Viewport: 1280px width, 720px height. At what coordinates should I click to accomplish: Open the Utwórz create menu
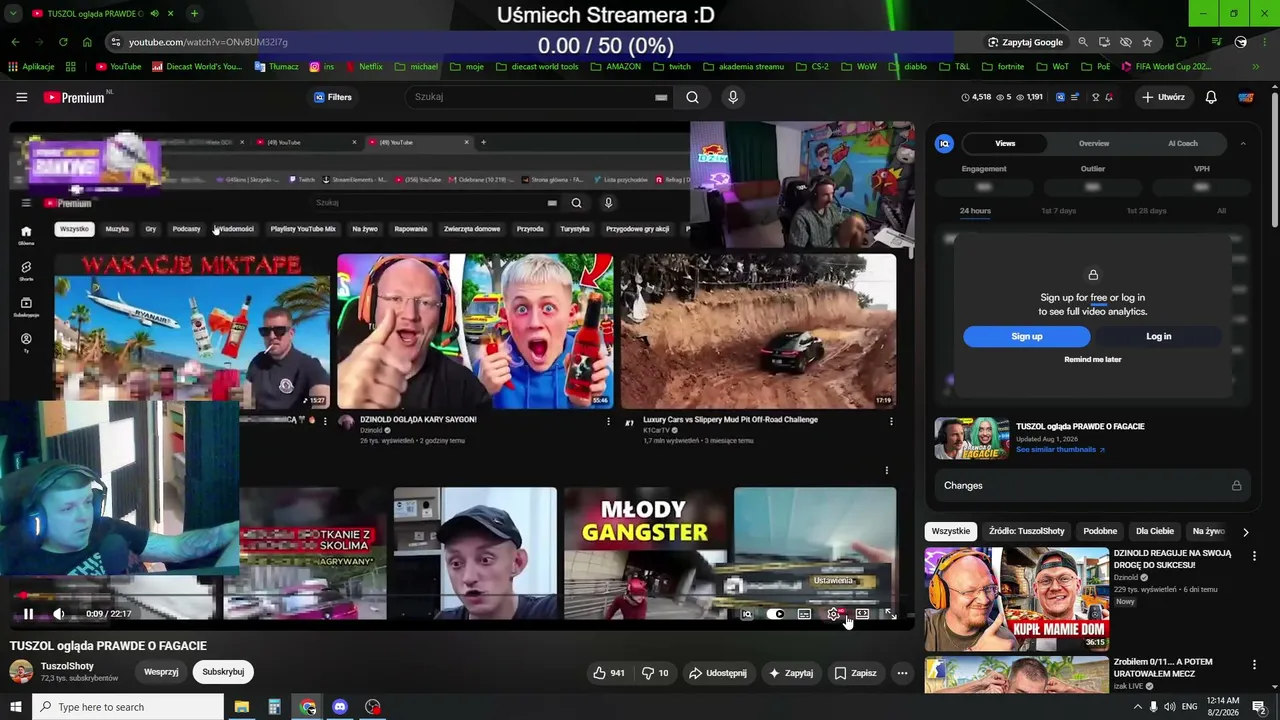pos(1163,97)
